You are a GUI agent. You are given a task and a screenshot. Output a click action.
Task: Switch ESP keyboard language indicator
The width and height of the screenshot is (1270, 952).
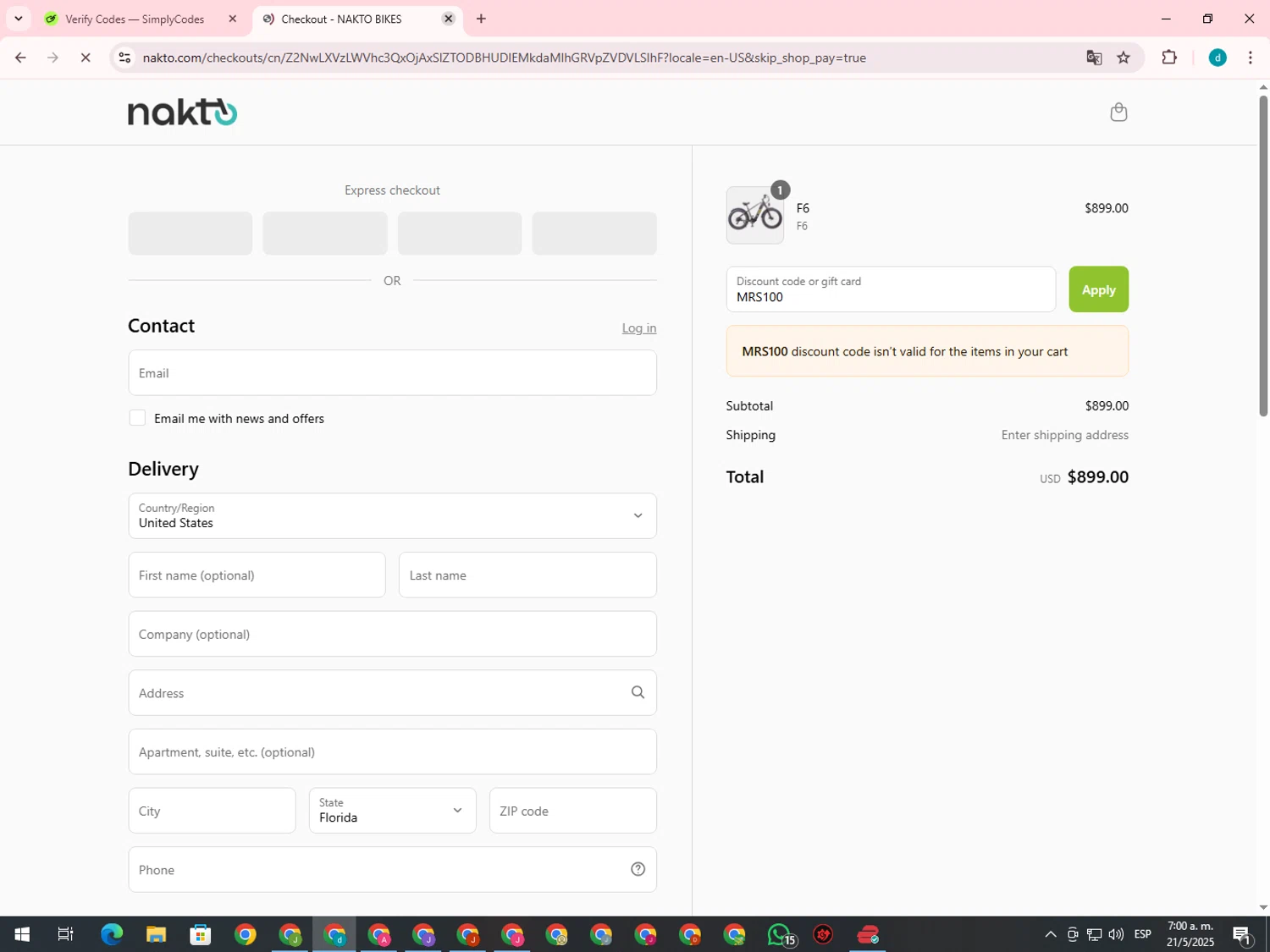click(1143, 934)
